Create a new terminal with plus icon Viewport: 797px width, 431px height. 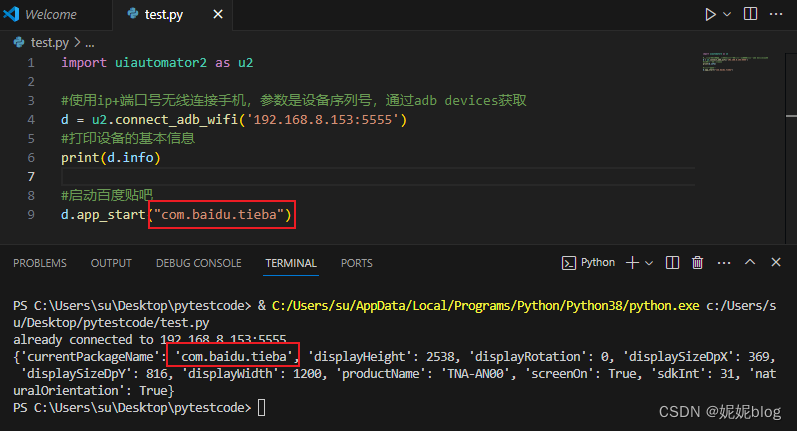coord(632,262)
